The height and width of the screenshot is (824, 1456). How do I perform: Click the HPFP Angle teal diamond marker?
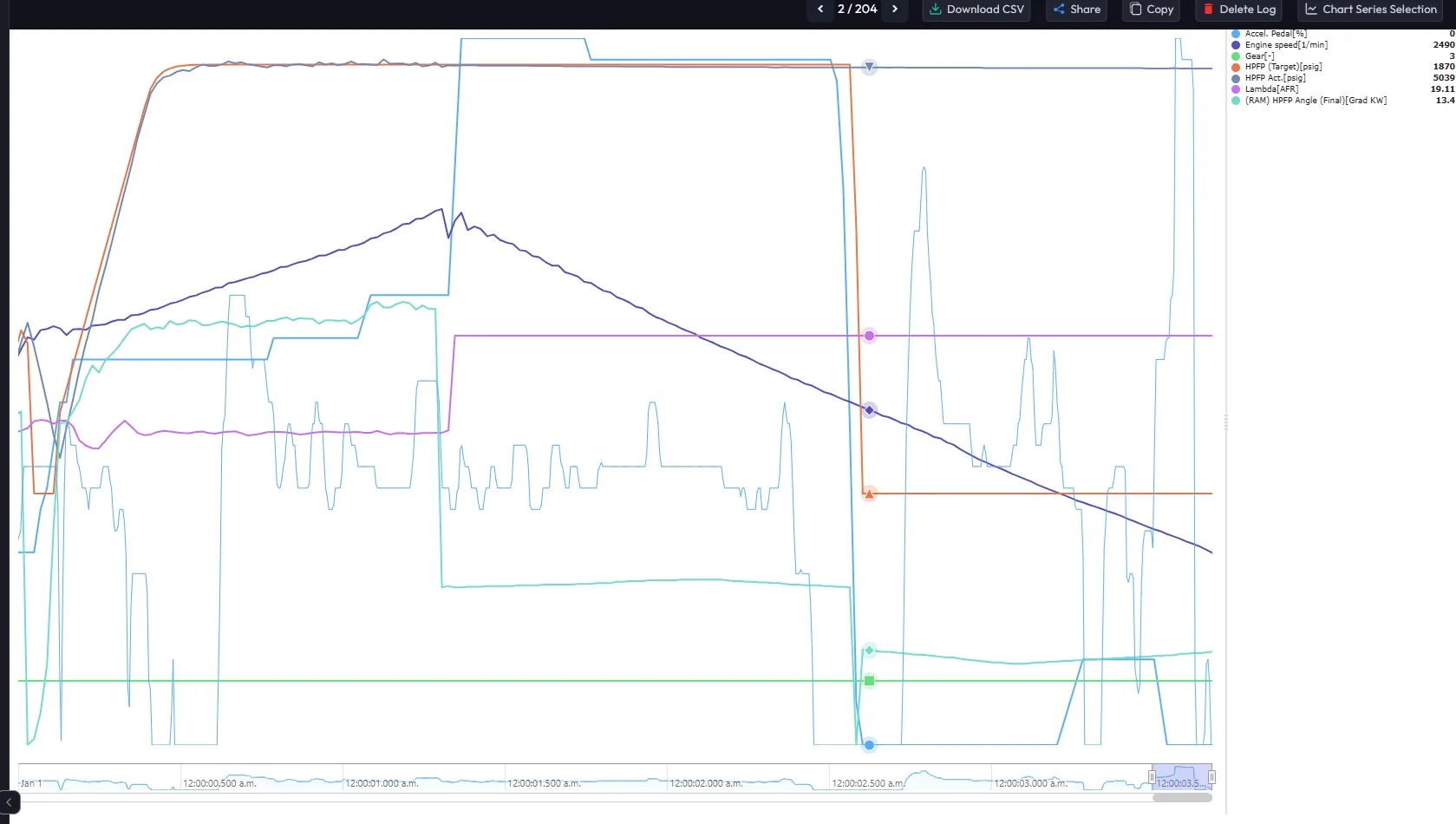(x=869, y=651)
